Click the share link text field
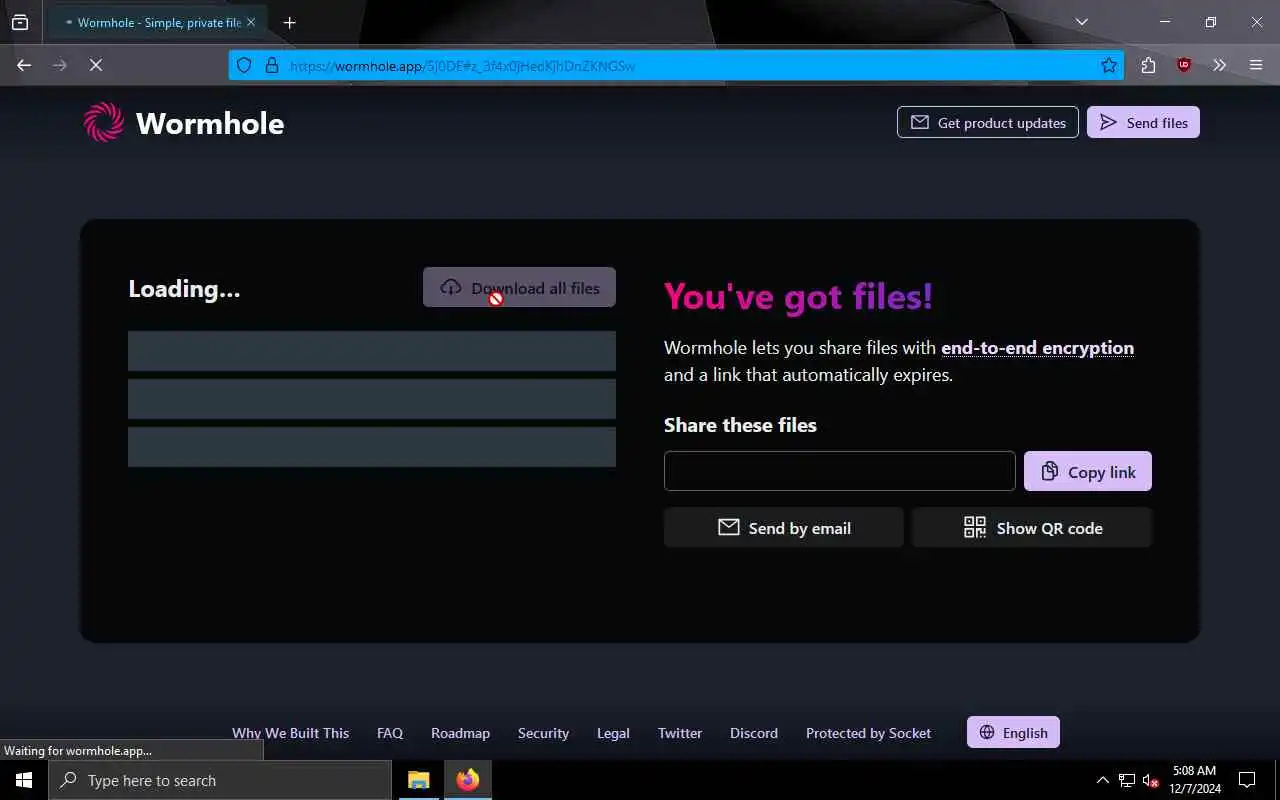The width and height of the screenshot is (1280, 800). (840, 471)
